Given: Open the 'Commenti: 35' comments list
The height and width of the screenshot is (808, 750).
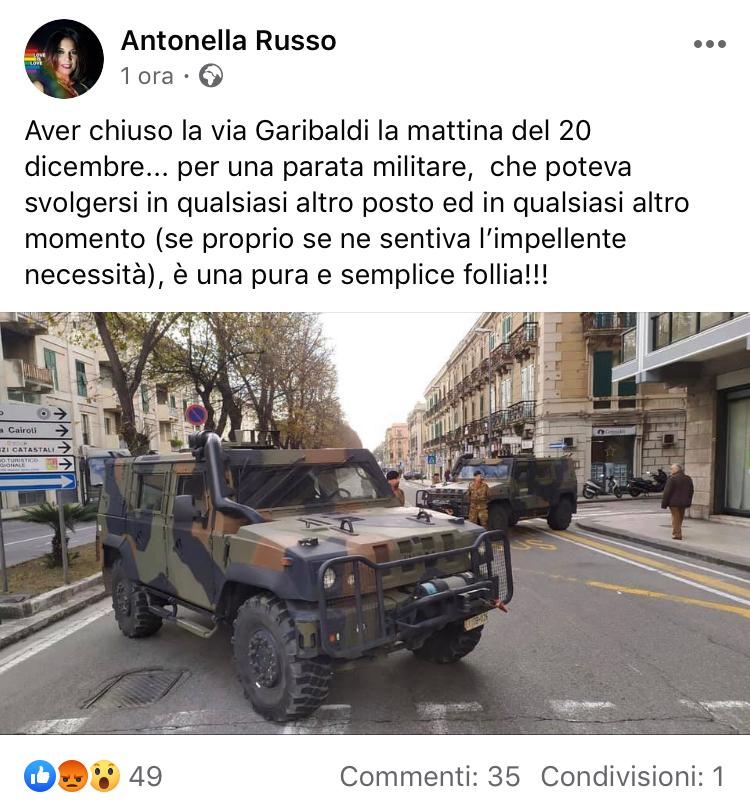Looking at the screenshot, I should [430, 776].
